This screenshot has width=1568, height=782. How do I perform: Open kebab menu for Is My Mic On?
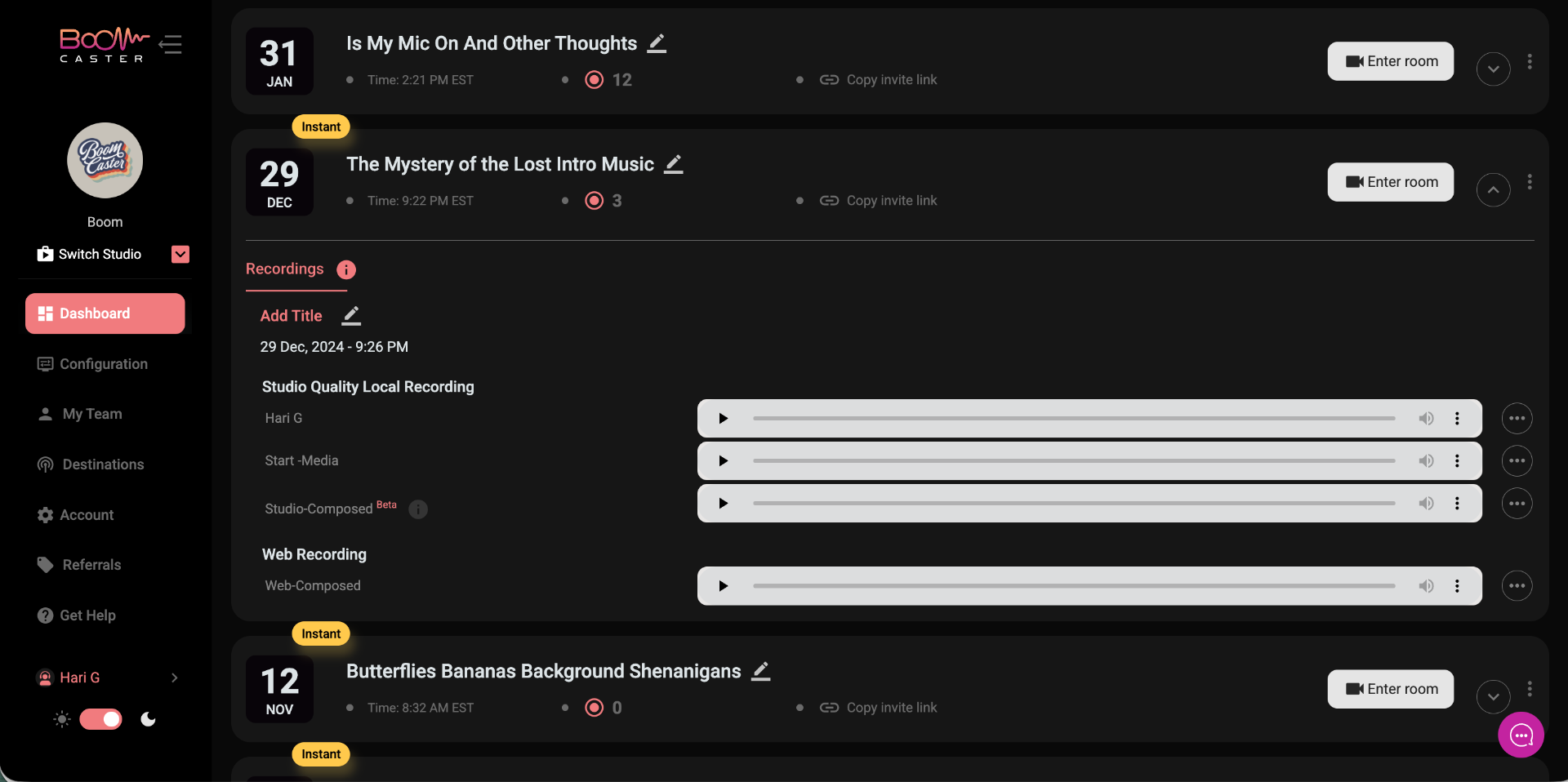click(x=1530, y=61)
